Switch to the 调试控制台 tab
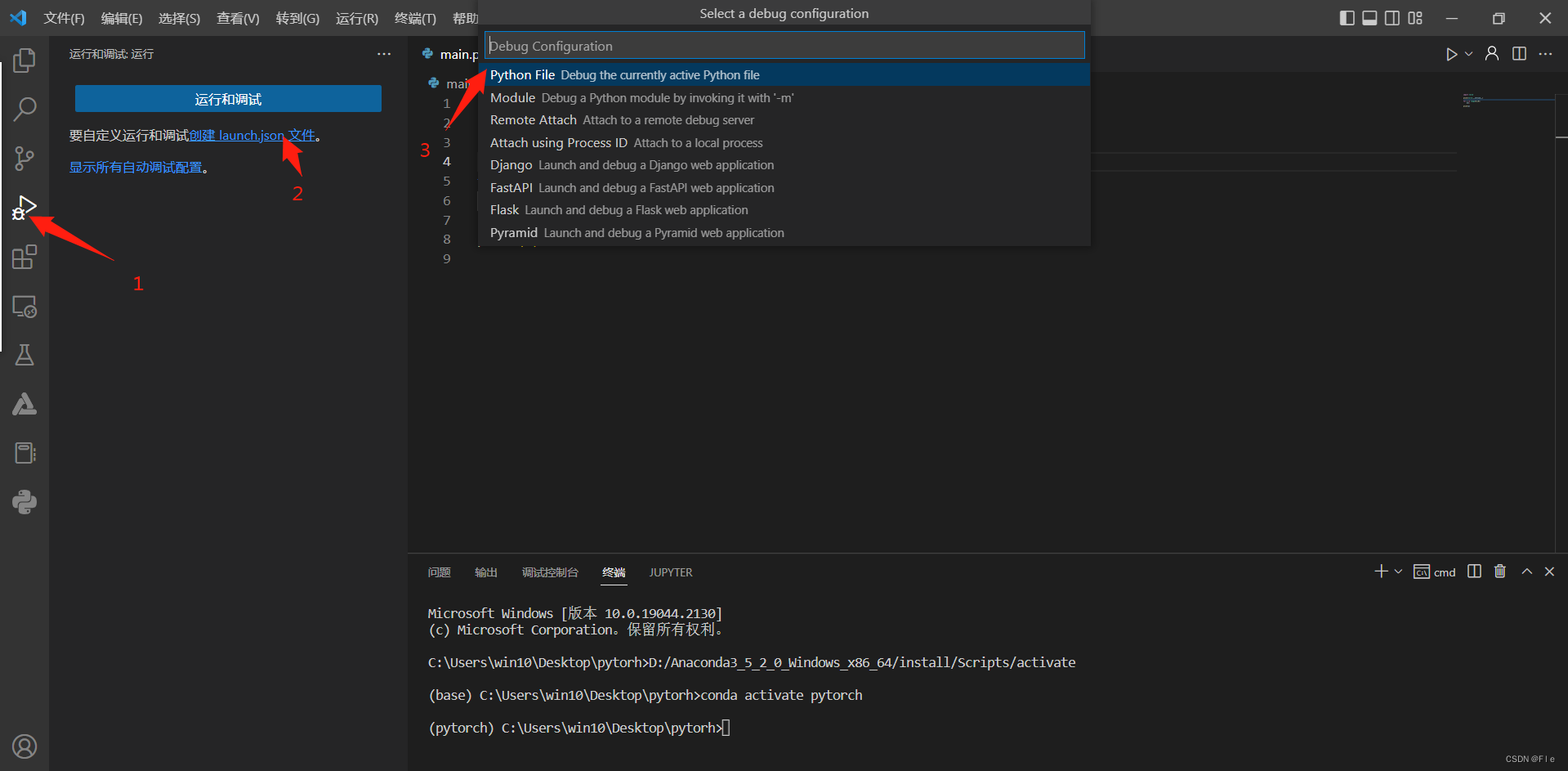The image size is (1568, 771). pyautogui.click(x=550, y=572)
